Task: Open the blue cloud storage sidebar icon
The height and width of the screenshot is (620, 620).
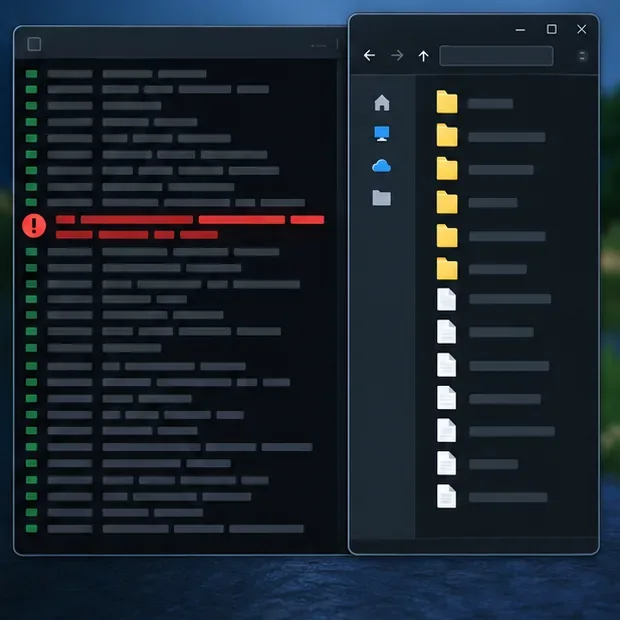Action: click(x=382, y=166)
